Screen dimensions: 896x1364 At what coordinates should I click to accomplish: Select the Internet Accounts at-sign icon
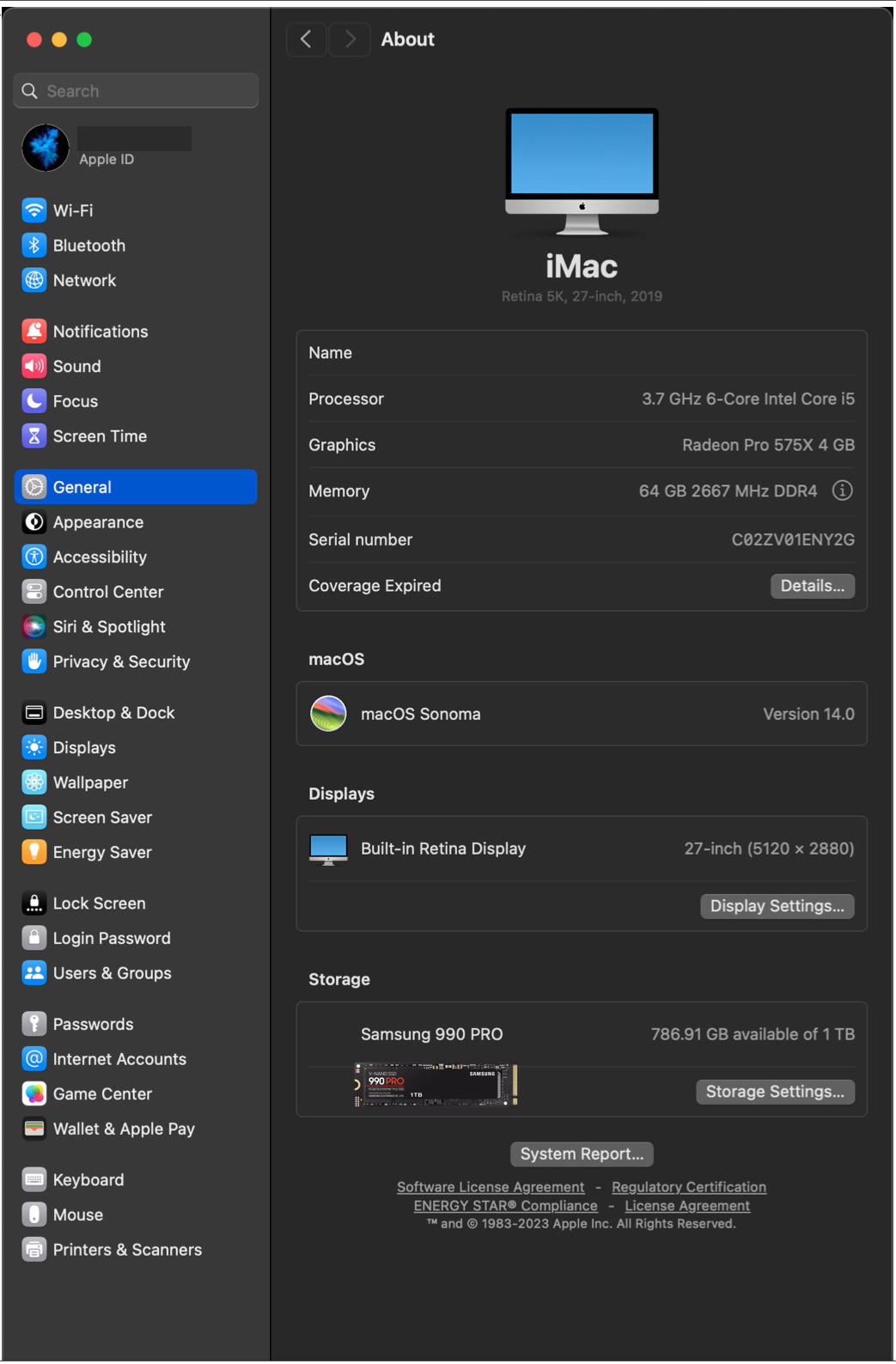(34, 1059)
